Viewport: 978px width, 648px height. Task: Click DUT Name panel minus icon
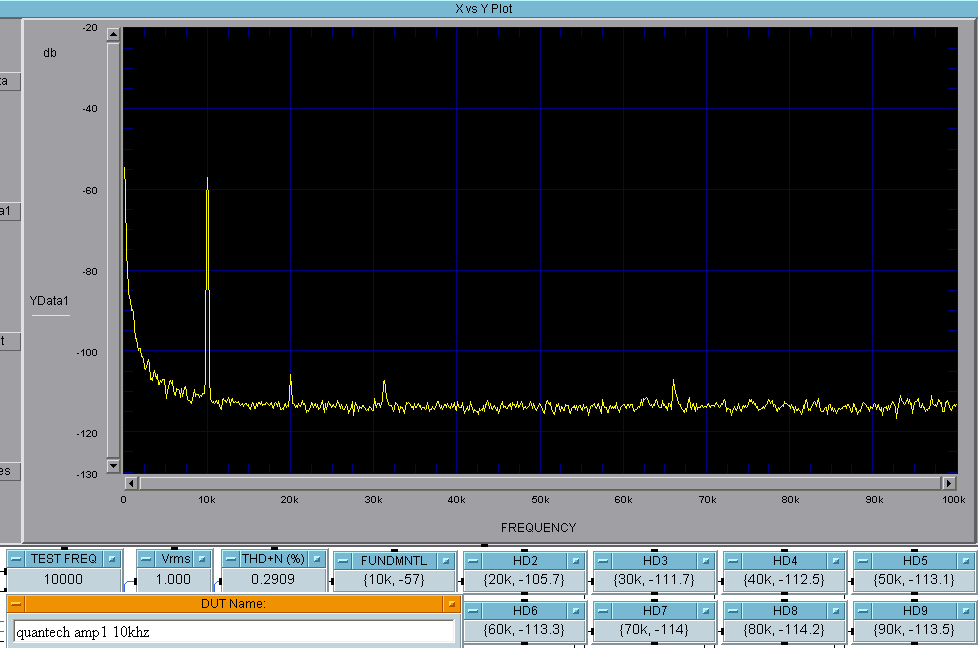(x=16, y=604)
